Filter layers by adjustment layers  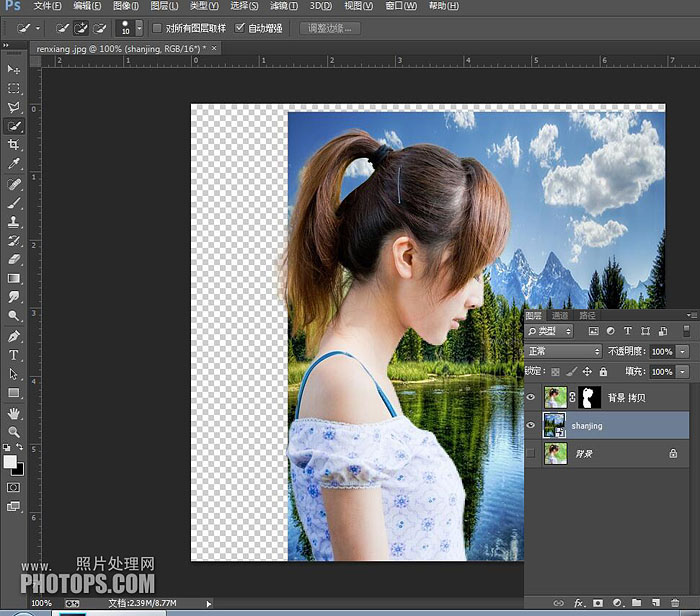611,331
